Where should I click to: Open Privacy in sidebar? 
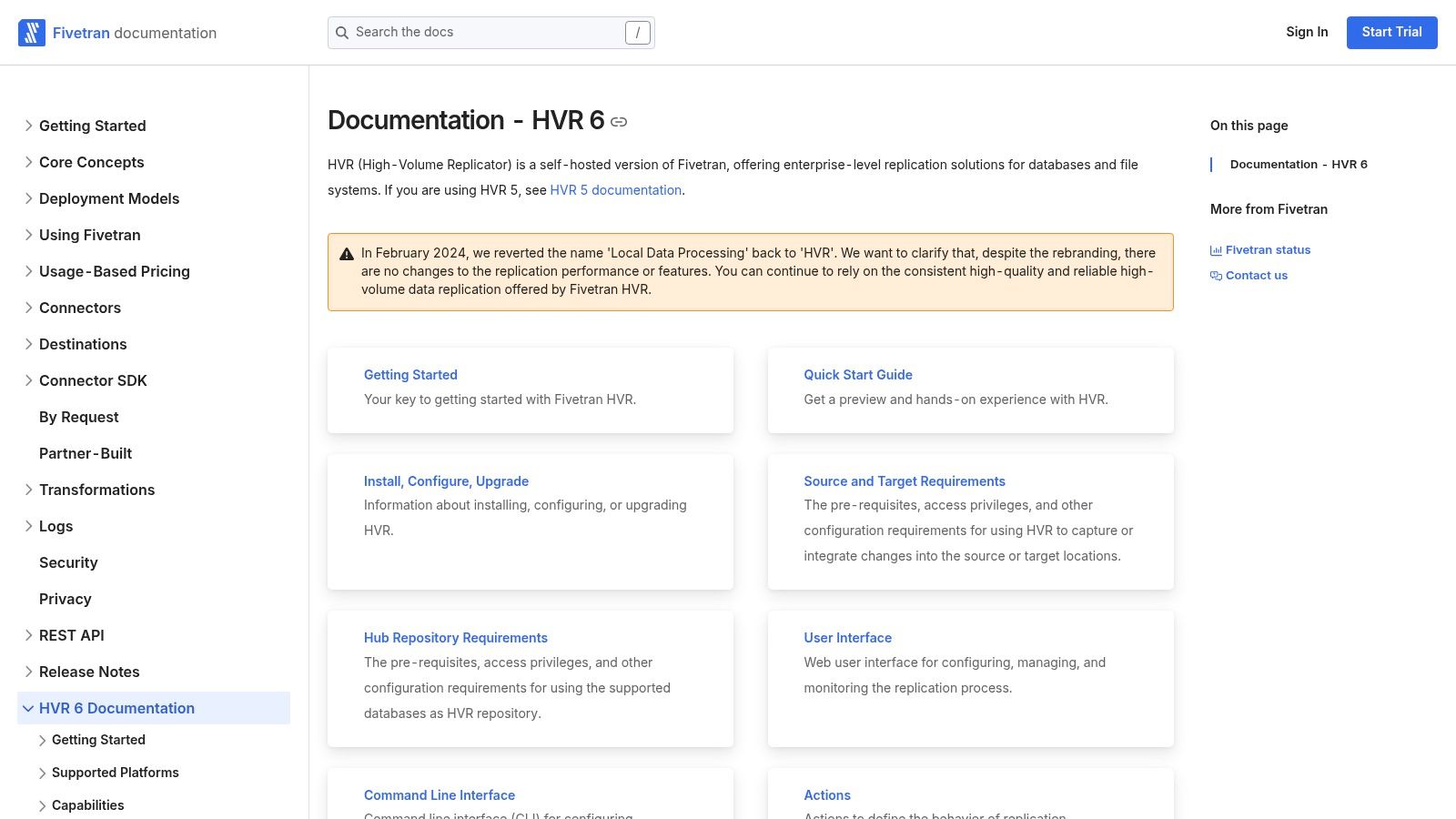click(65, 599)
